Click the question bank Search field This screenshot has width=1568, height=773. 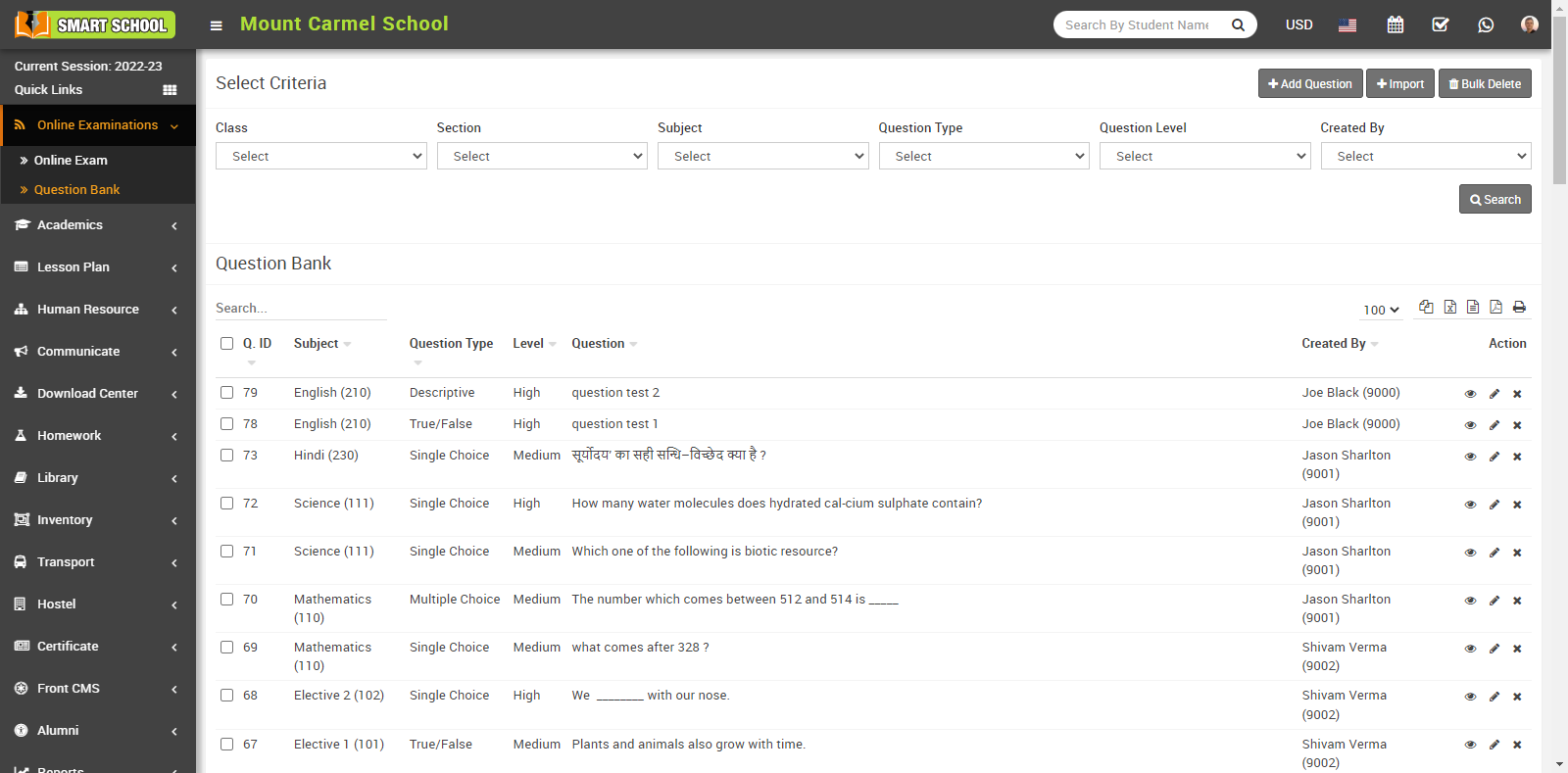tap(300, 309)
